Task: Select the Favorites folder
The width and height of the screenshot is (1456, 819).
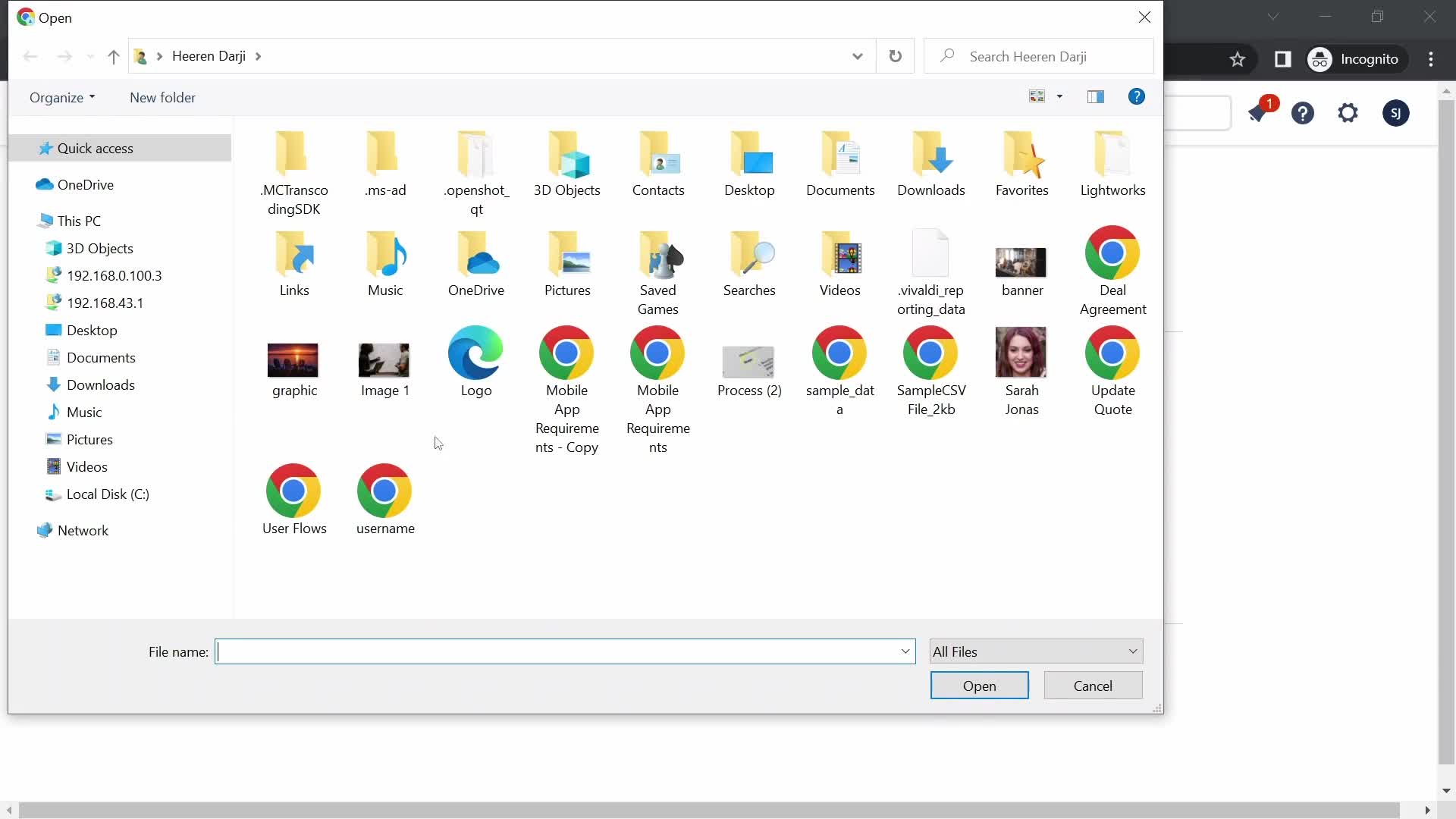Action: coord(1022,165)
